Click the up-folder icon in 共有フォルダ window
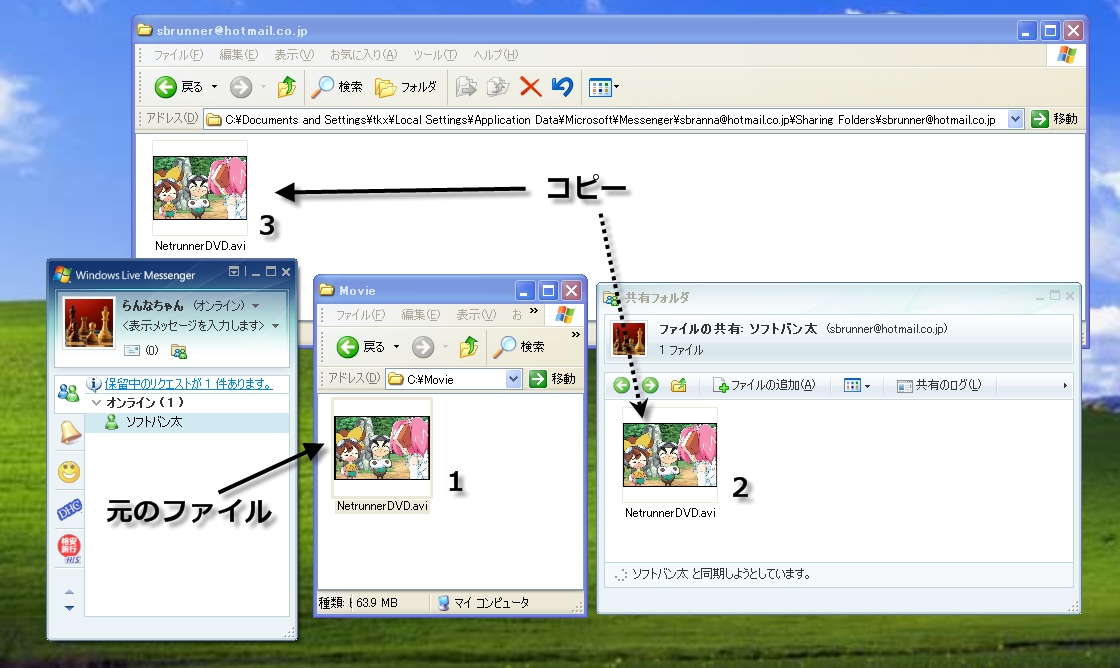 (x=679, y=386)
